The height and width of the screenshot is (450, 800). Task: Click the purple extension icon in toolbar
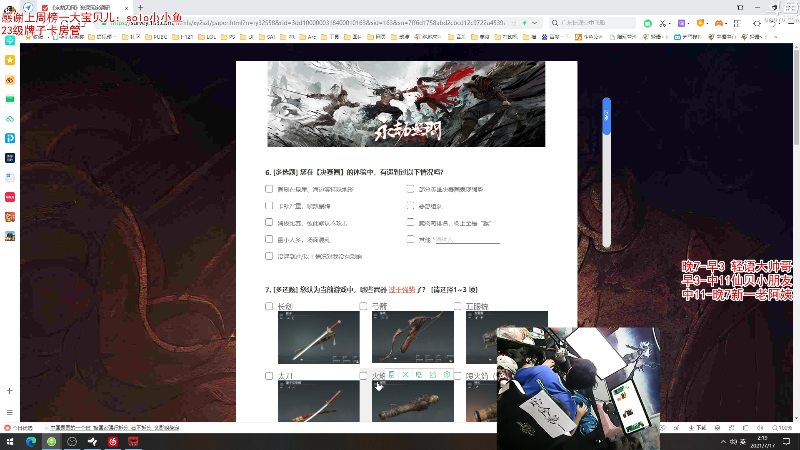coord(682,23)
